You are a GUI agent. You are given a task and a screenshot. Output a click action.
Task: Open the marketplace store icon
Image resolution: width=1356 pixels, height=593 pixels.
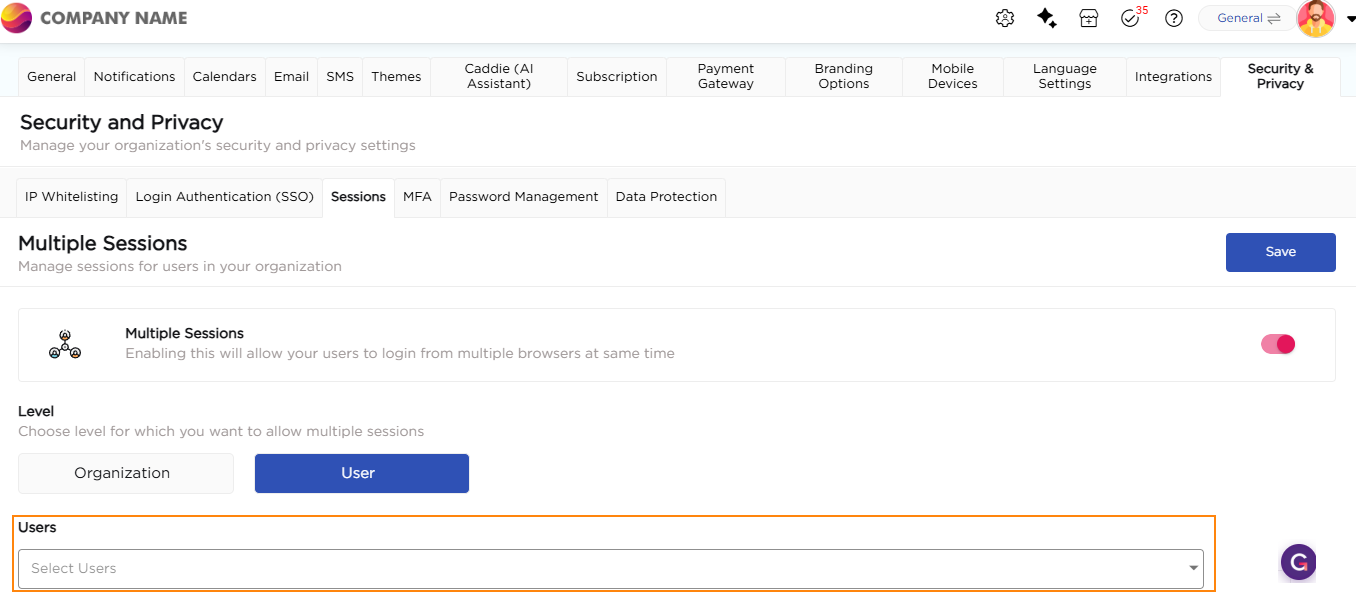pos(1089,18)
